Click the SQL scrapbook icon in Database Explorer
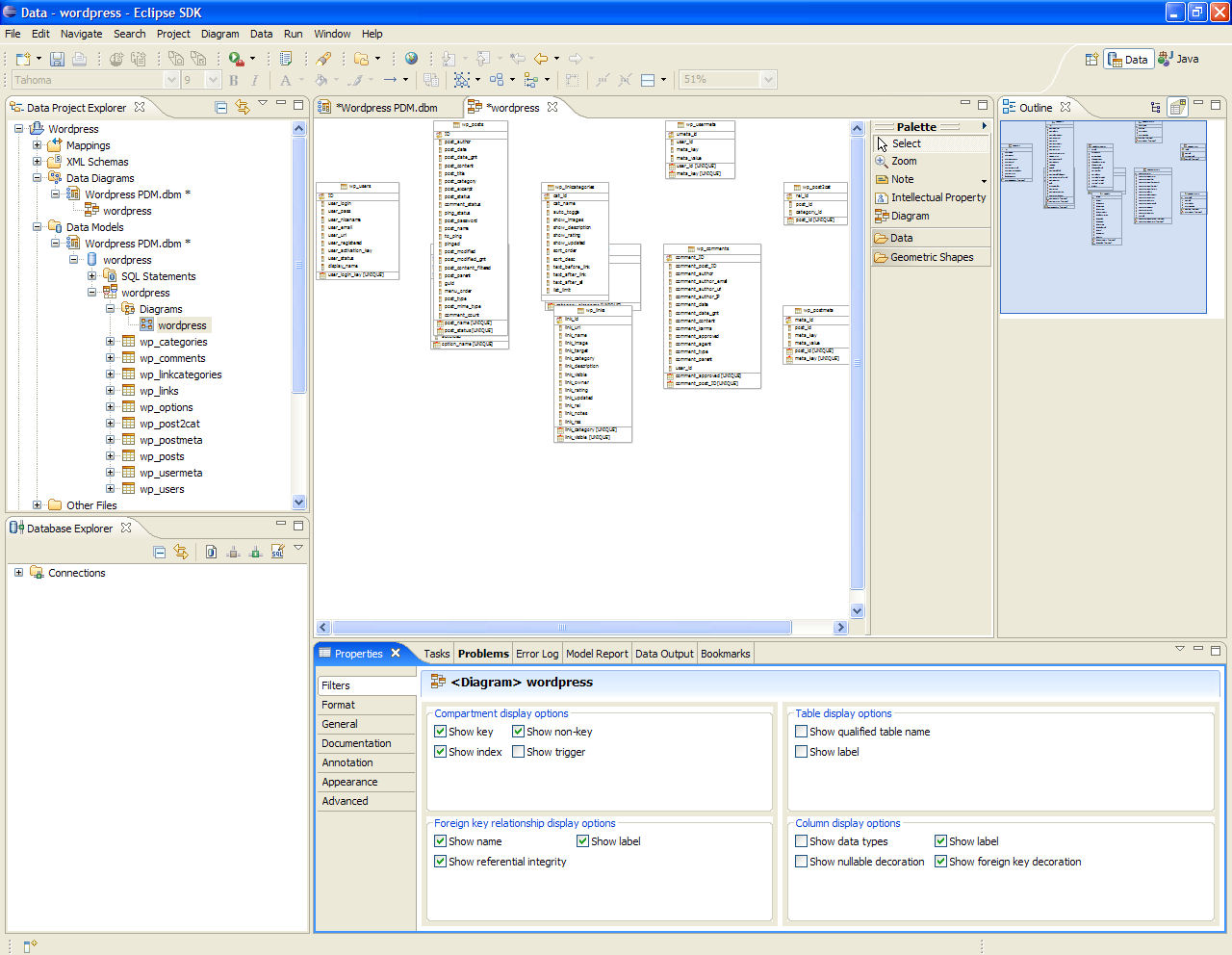Screen dimensions: 1232x955 [x=277, y=552]
